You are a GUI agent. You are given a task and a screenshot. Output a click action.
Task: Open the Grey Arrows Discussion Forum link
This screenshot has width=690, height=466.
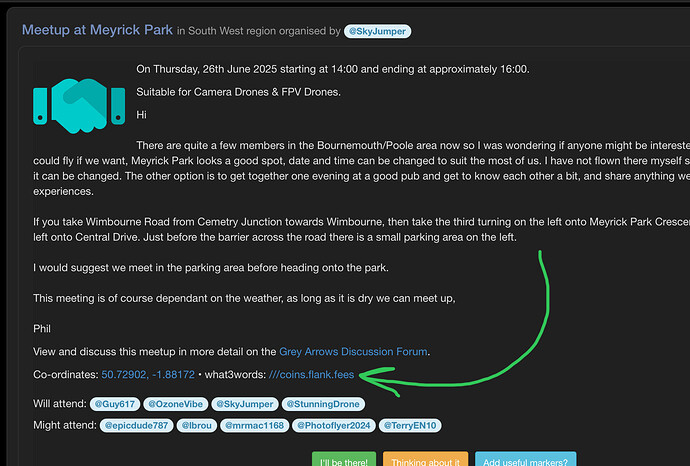(354, 351)
